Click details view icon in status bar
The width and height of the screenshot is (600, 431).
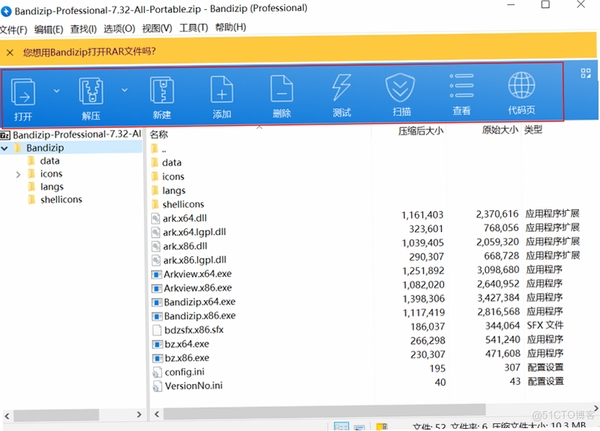click(341, 426)
